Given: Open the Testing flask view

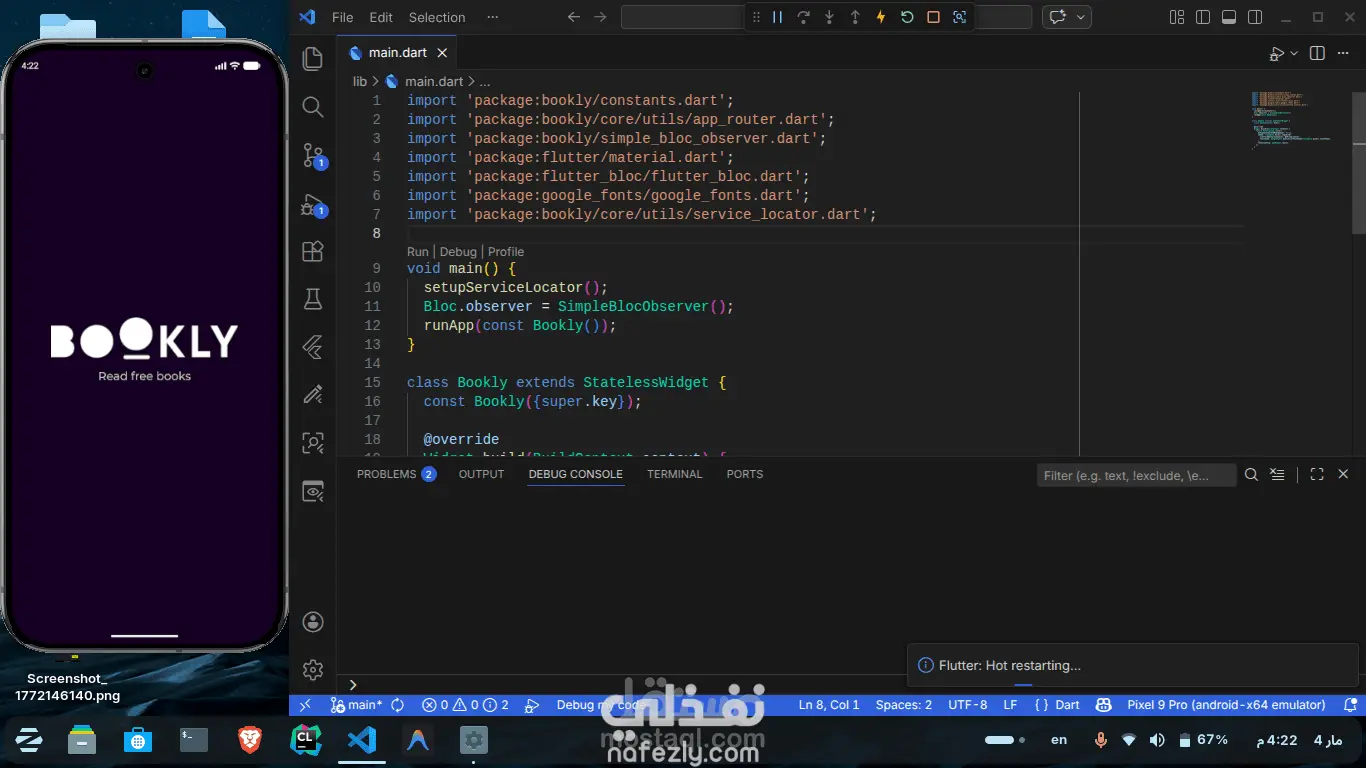Looking at the screenshot, I should coord(313,298).
